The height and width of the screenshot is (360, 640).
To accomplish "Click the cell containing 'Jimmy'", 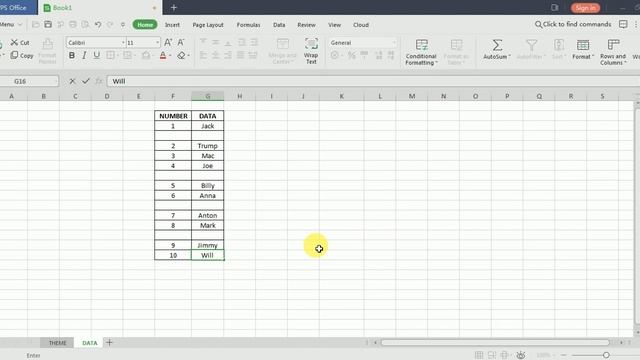I will [x=208, y=245].
